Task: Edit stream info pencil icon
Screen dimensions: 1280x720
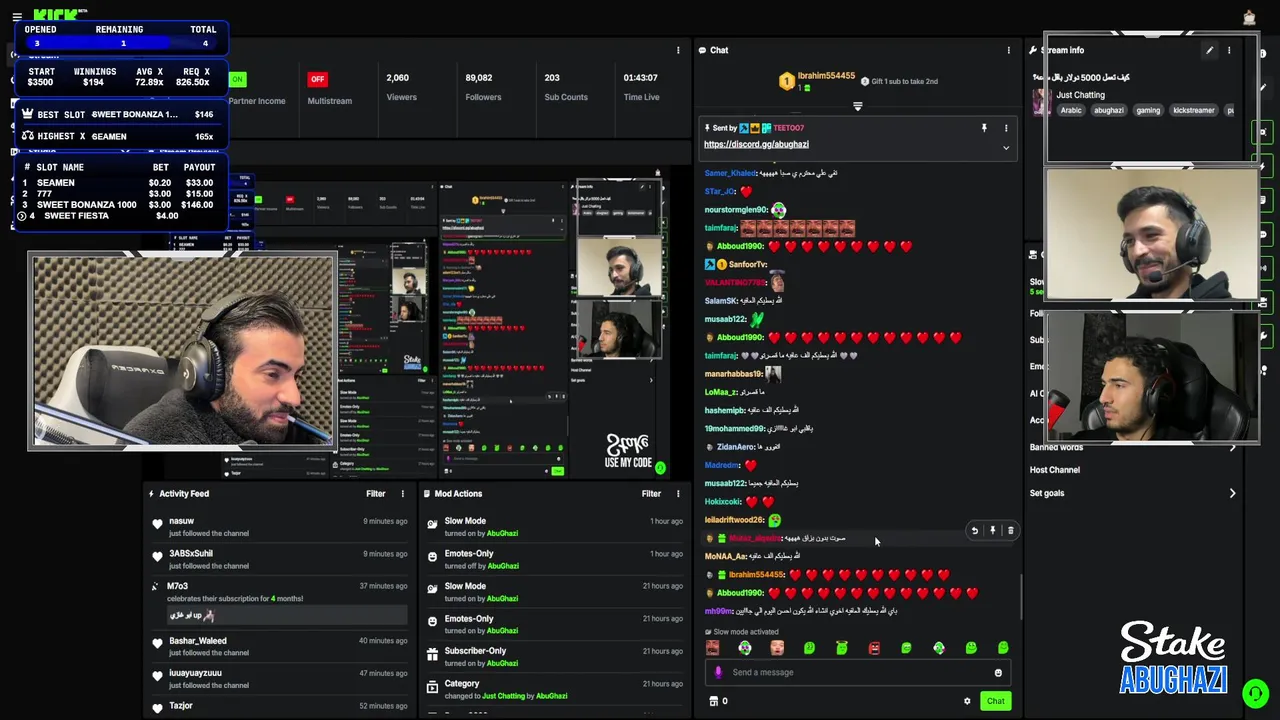Action: 1209,50
